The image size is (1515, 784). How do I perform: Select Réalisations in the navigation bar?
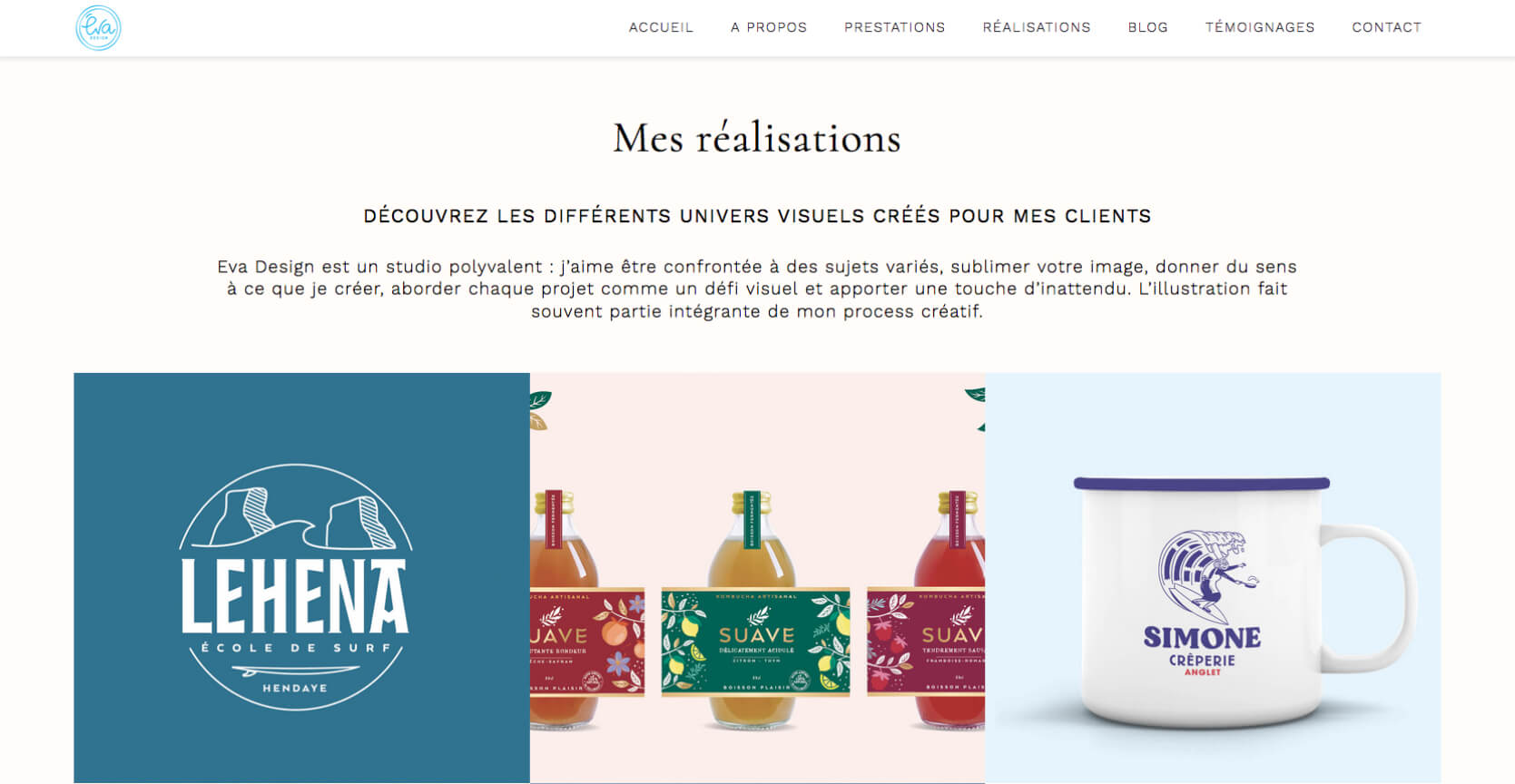coord(1037,27)
